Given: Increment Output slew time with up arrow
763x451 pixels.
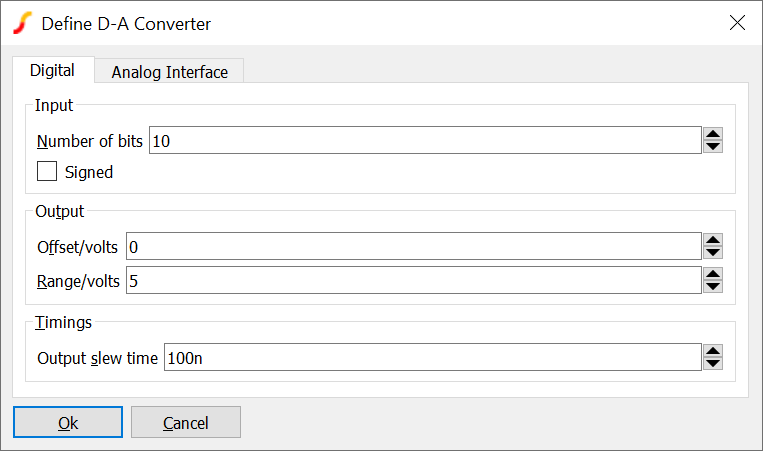Looking at the screenshot, I should [x=713, y=351].
